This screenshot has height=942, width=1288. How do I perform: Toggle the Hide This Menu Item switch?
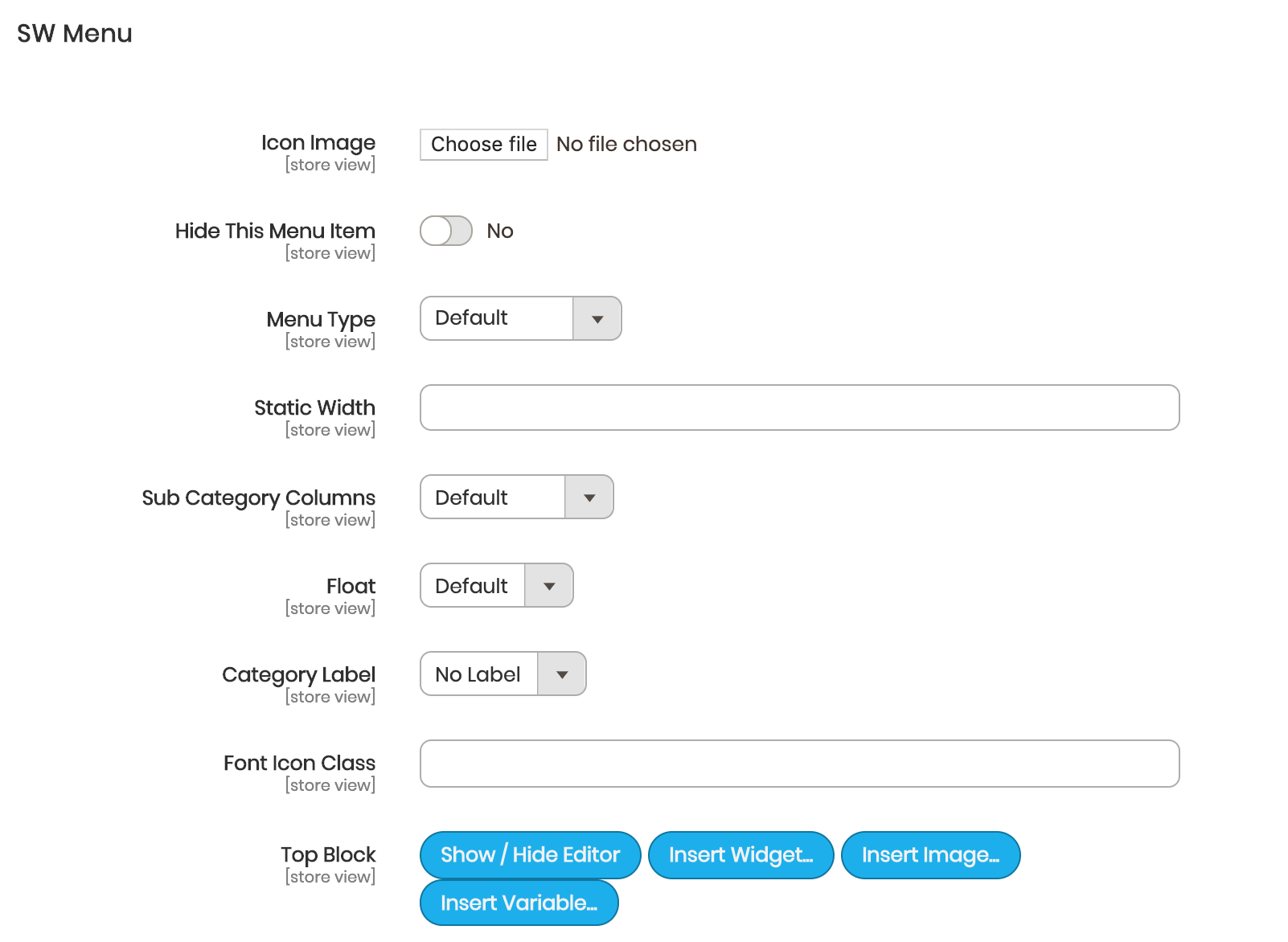446,231
